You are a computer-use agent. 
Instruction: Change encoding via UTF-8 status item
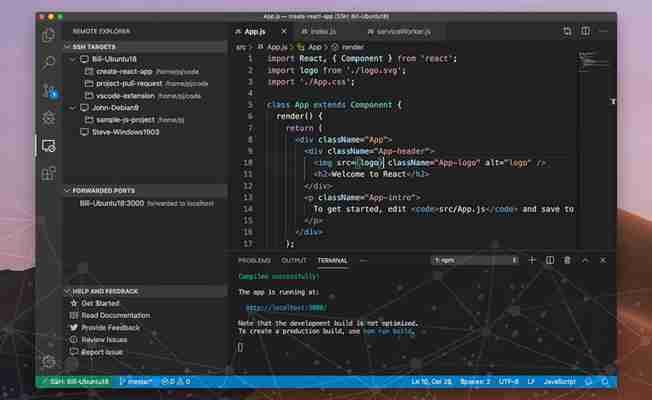click(509, 381)
